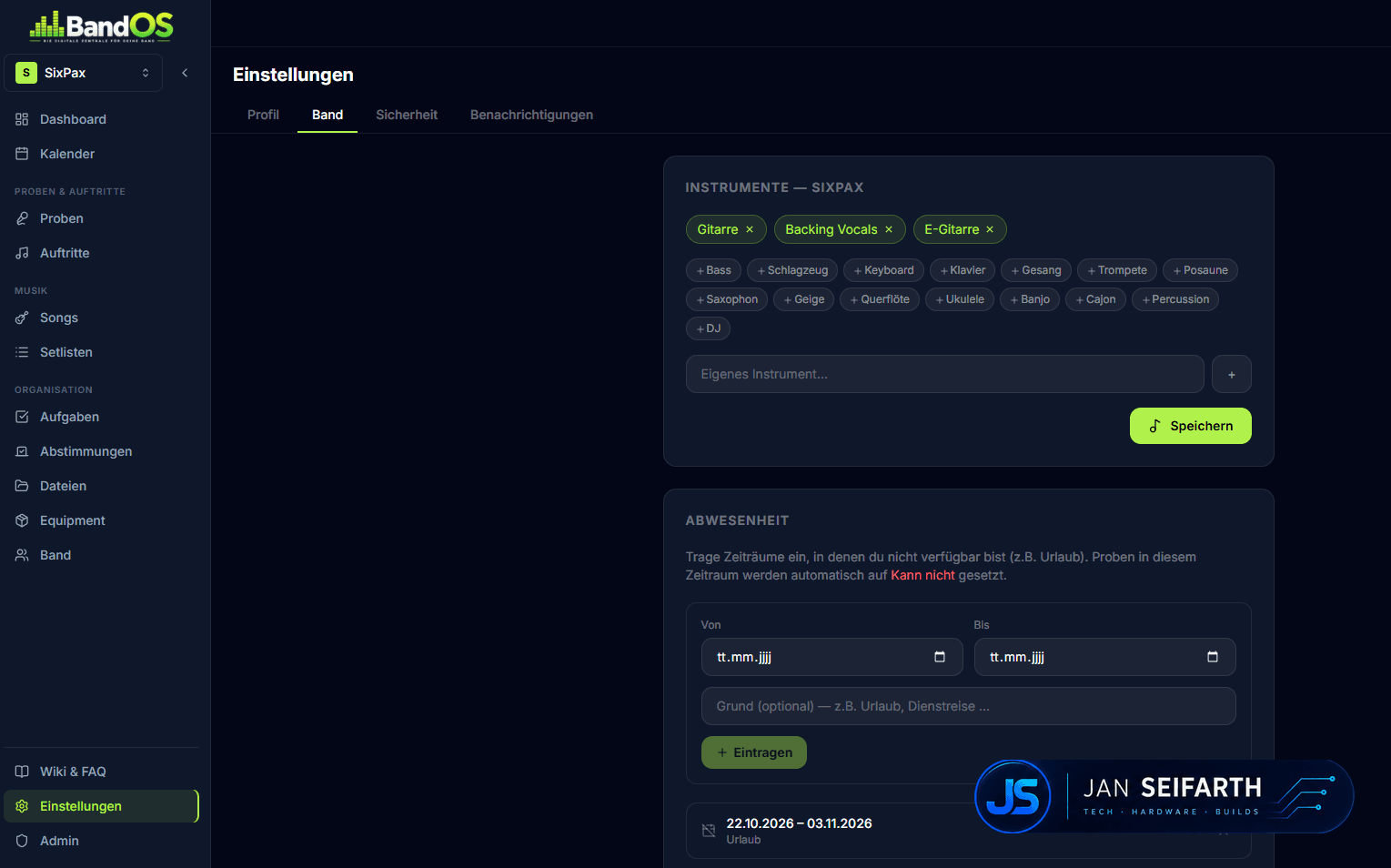Add the DJ instrument chip
This screenshot has height=868, width=1391.
click(x=708, y=328)
